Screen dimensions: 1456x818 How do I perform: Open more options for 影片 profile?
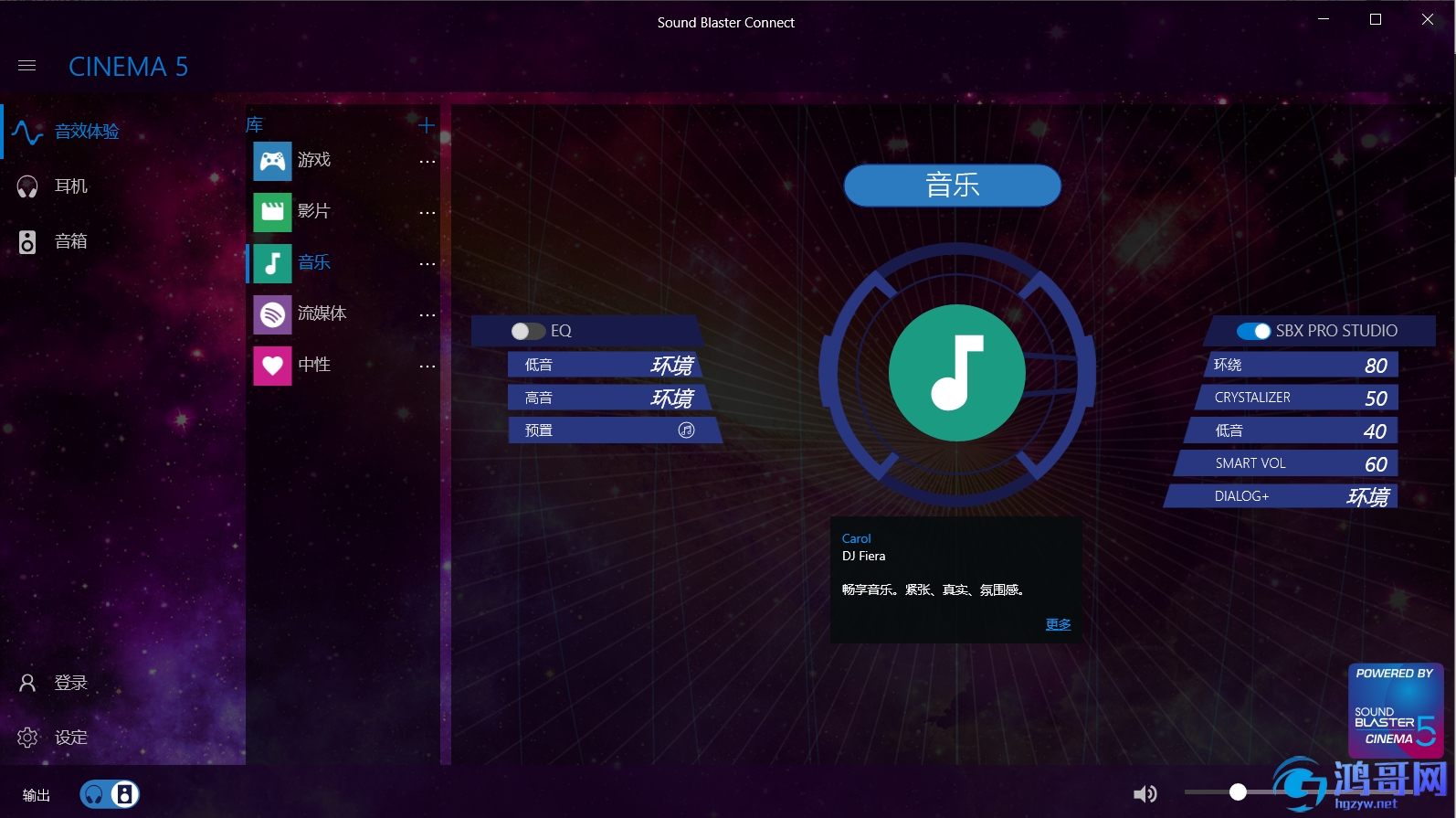coord(427,213)
